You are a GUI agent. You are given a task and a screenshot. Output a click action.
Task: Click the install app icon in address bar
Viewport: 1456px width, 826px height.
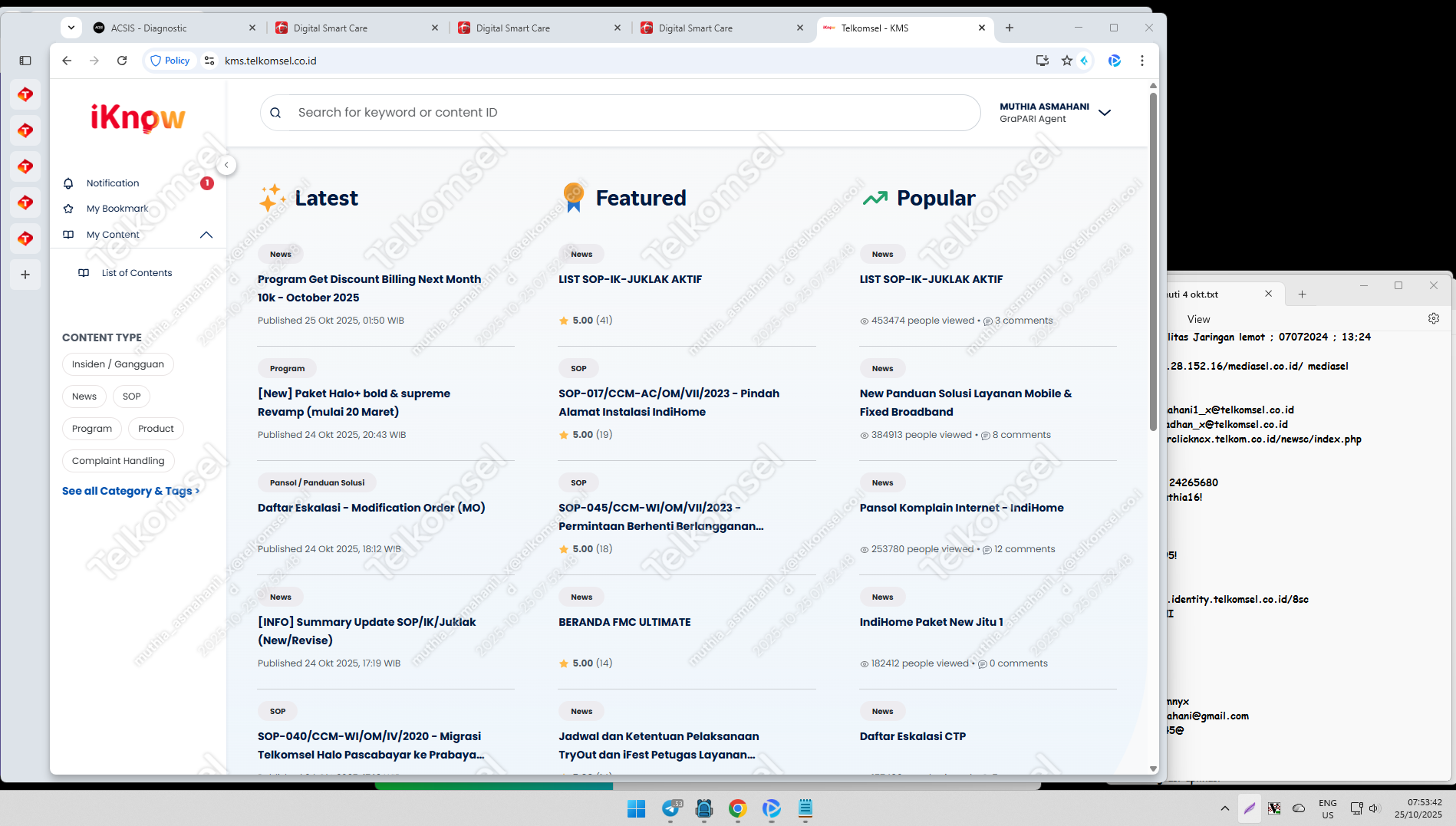click(x=1043, y=61)
